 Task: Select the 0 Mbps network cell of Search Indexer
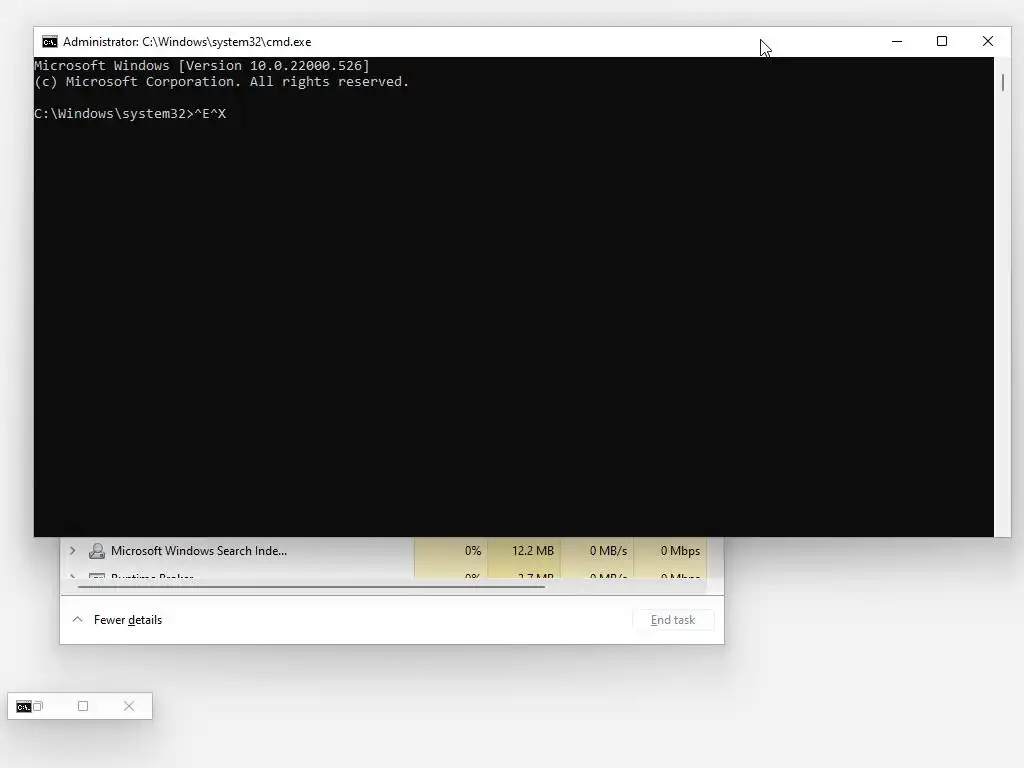pos(670,551)
